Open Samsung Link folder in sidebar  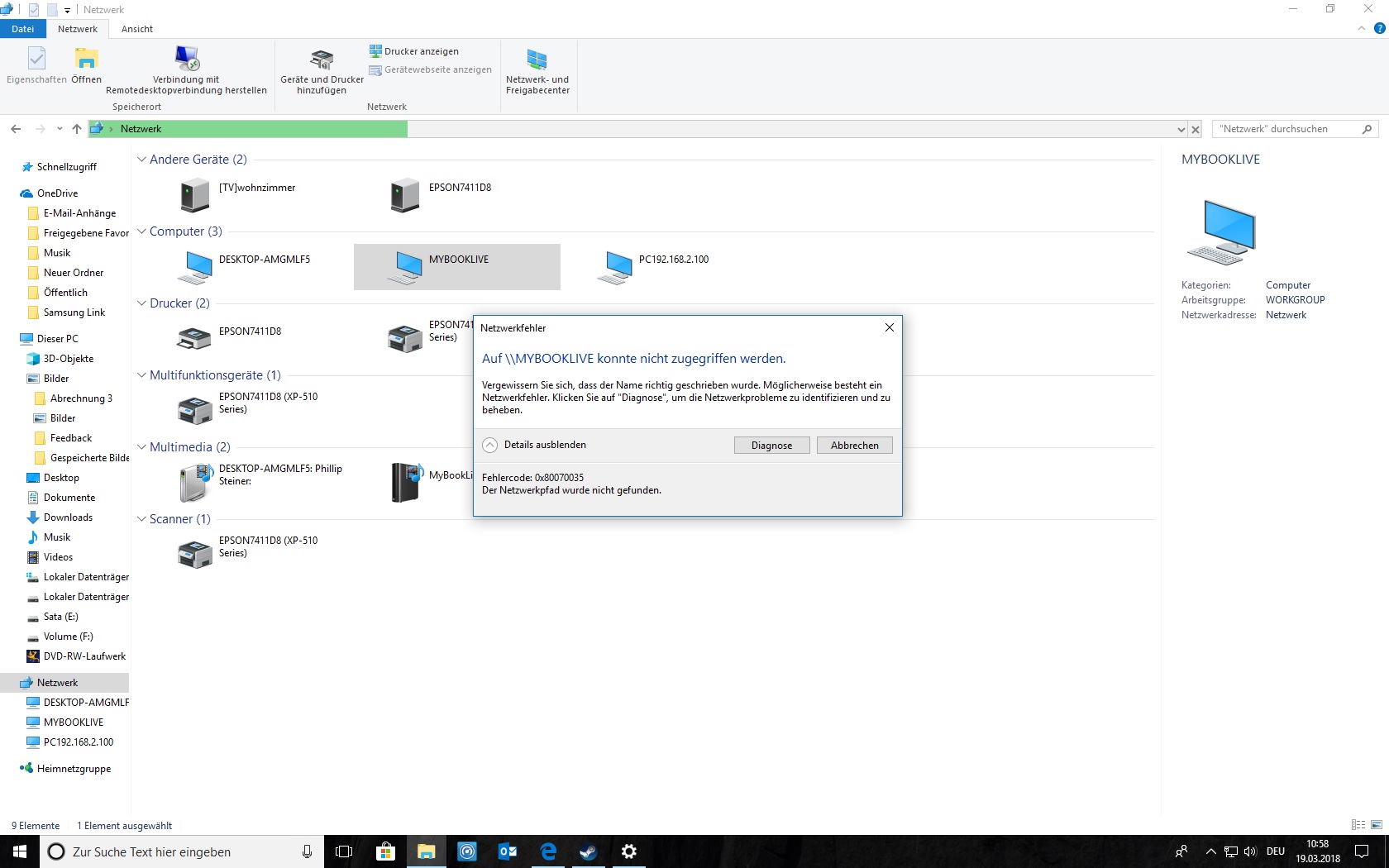[x=74, y=312]
